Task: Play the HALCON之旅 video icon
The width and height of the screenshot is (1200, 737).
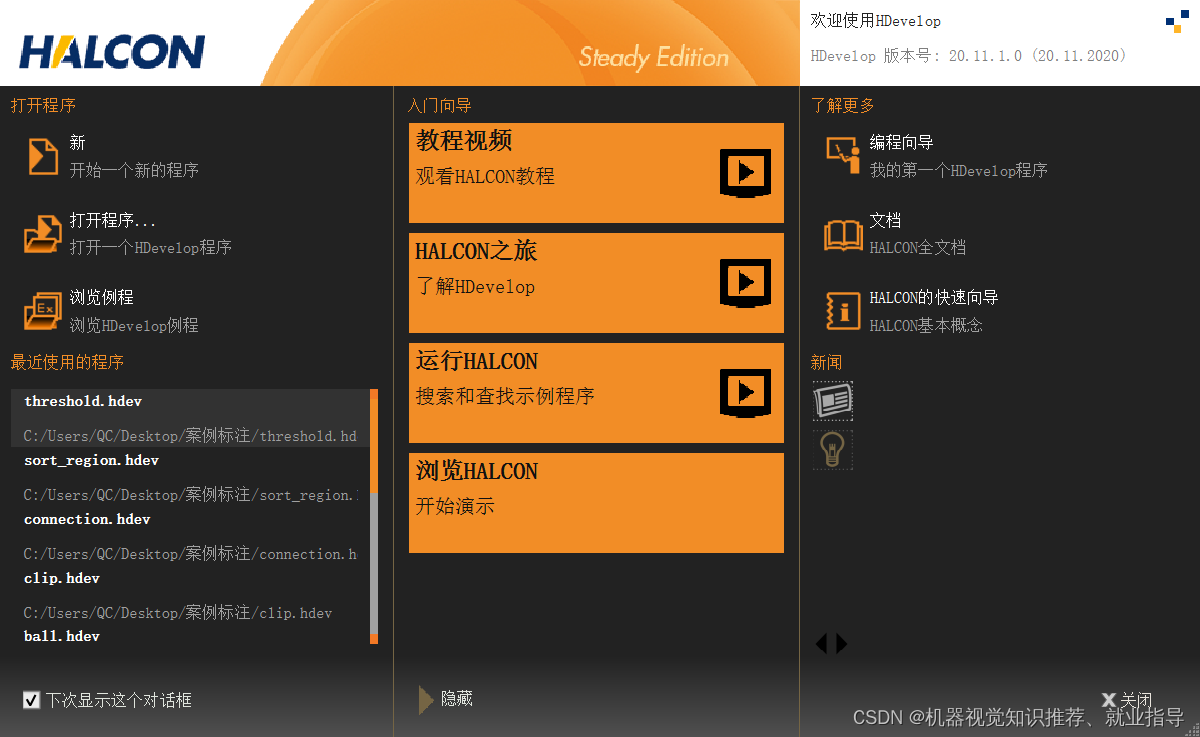Action: click(746, 283)
